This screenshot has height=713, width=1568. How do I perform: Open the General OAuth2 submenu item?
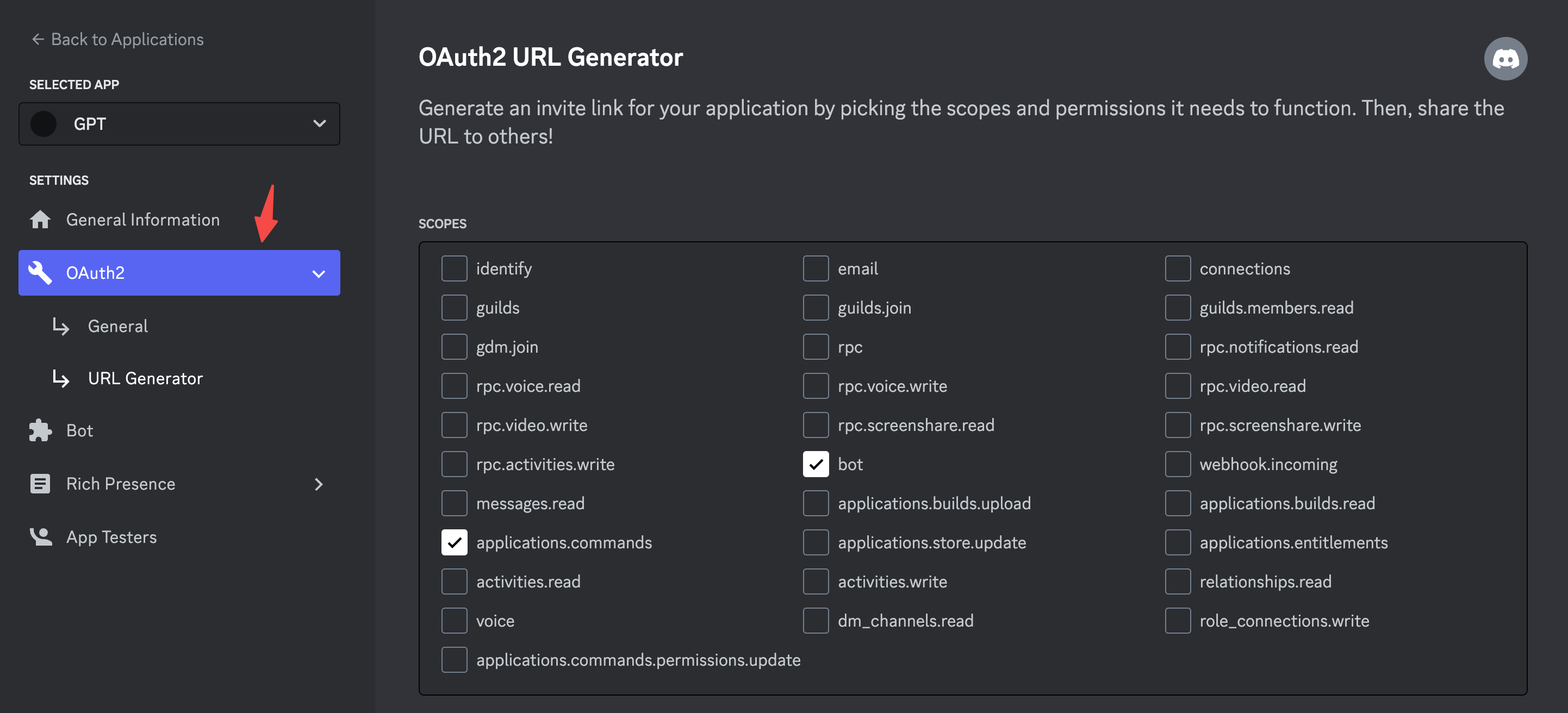pyautogui.click(x=117, y=326)
